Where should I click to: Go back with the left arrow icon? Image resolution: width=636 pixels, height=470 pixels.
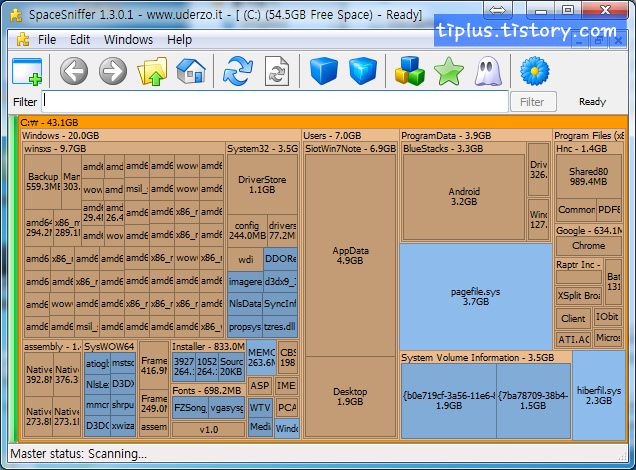[74, 71]
